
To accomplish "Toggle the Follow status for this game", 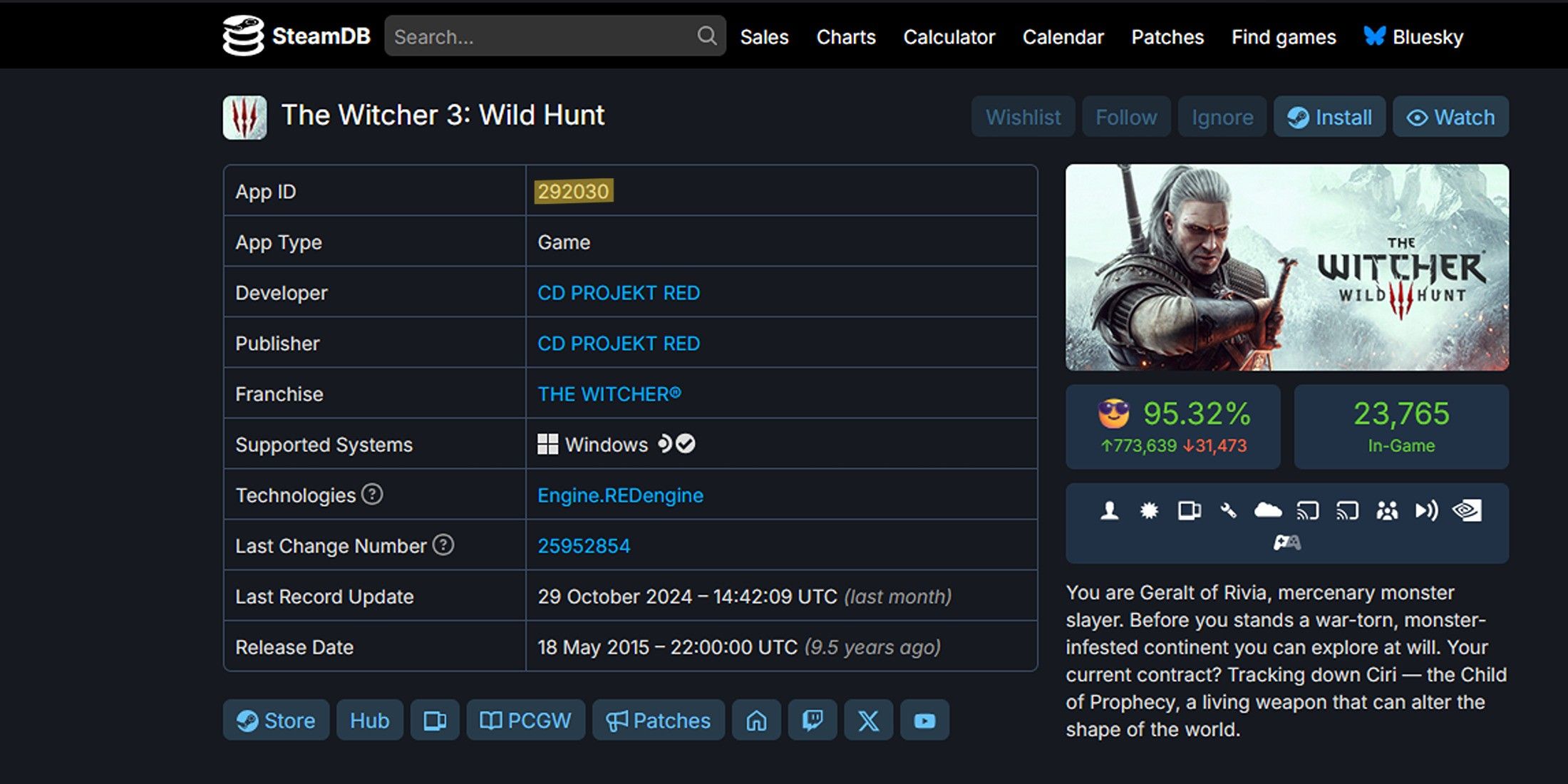I will coord(1126,117).
